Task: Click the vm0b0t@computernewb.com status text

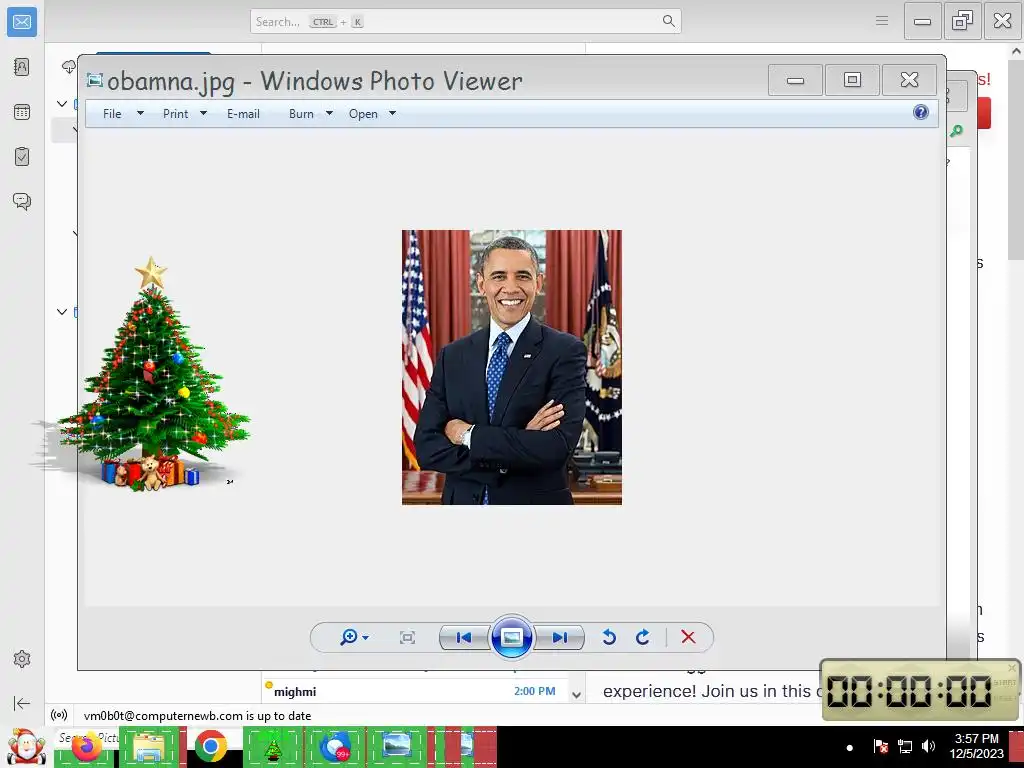Action: 197,716
